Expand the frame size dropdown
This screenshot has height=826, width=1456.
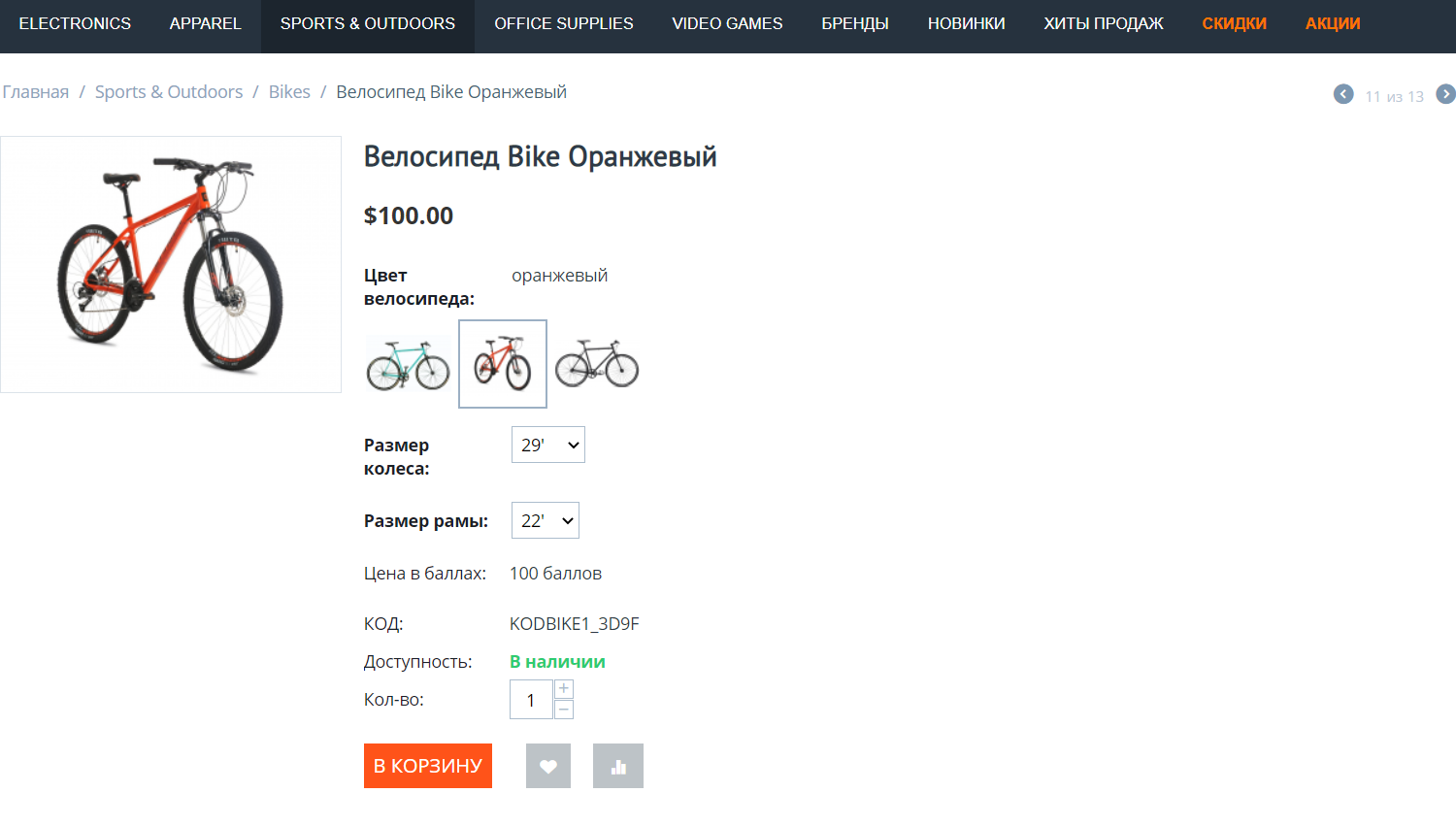click(x=546, y=520)
